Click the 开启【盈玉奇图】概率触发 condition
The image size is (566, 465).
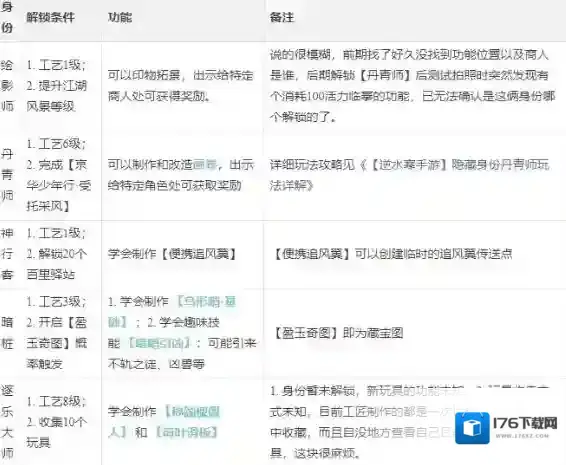[x=57, y=343]
